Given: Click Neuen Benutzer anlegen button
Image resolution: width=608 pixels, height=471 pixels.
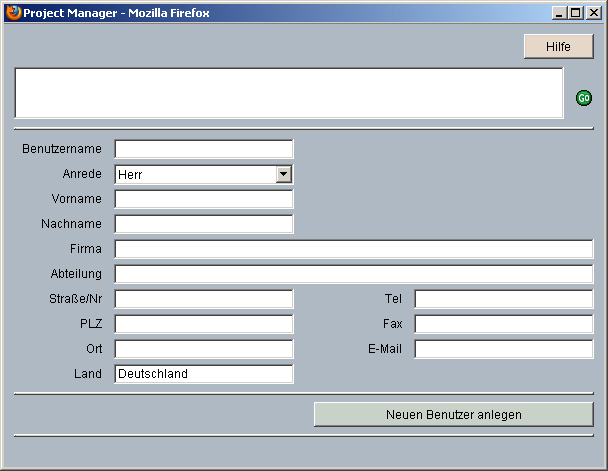Looking at the screenshot, I should 453,414.
